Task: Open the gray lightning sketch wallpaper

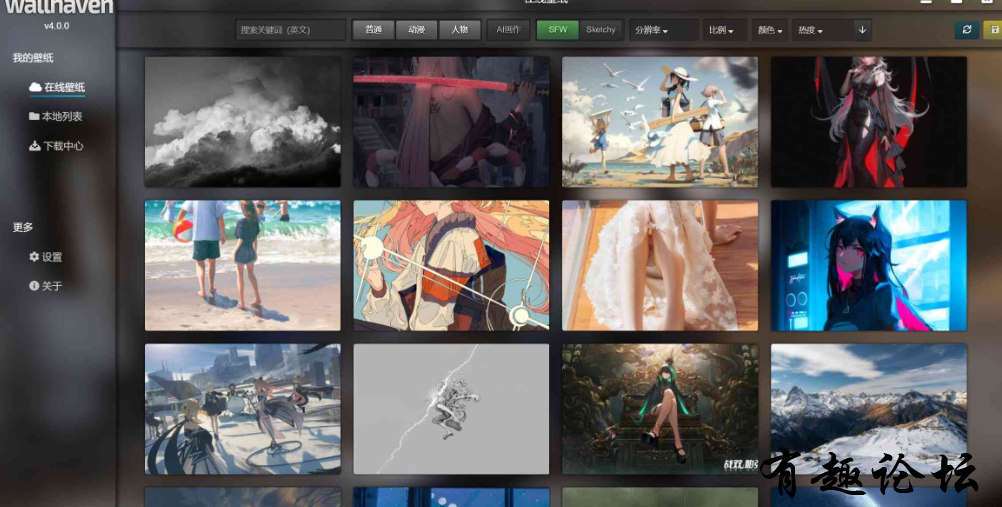Action: (x=451, y=409)
